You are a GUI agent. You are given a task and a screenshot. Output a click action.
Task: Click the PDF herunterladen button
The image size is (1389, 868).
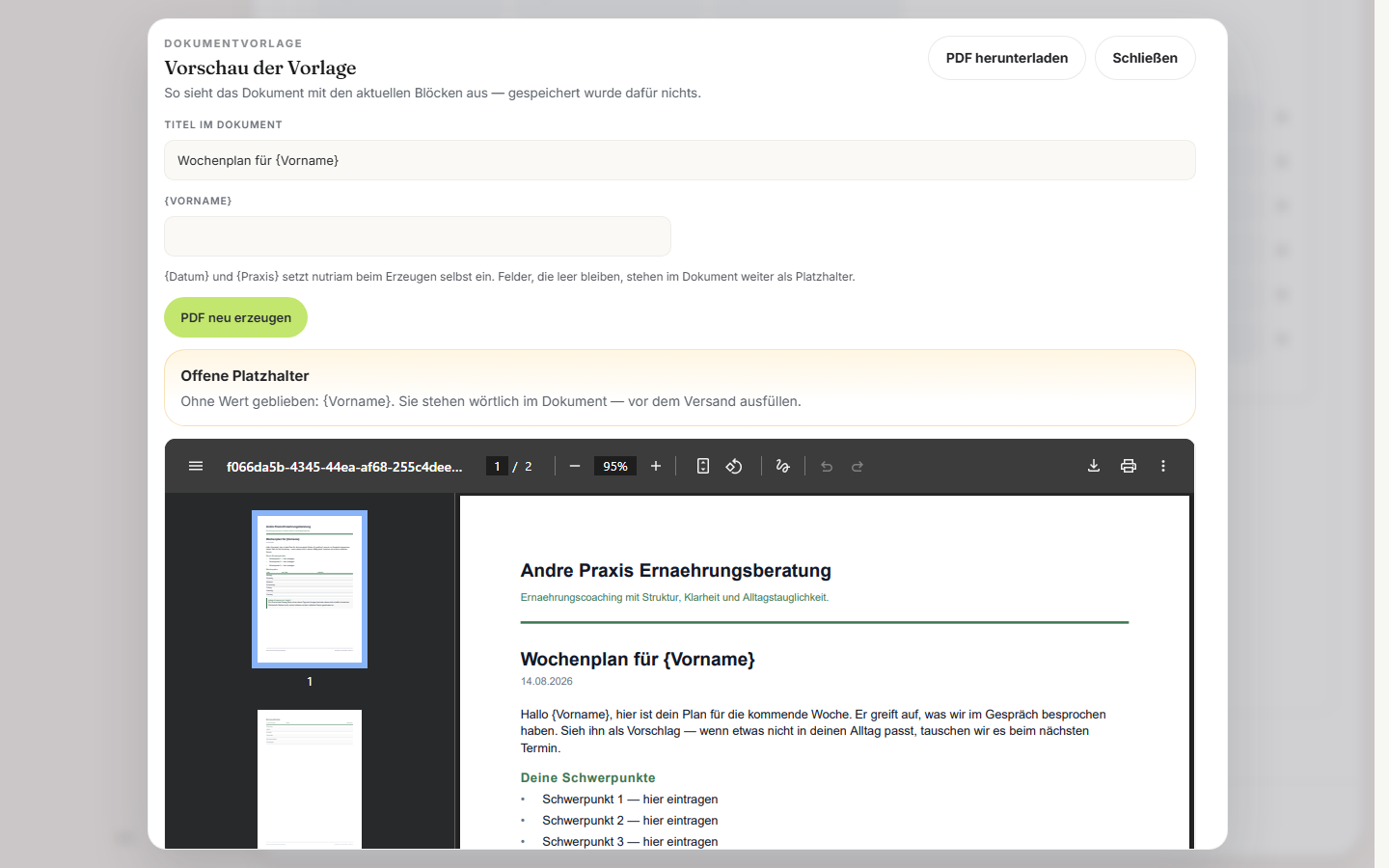(x=1007, y=58)
